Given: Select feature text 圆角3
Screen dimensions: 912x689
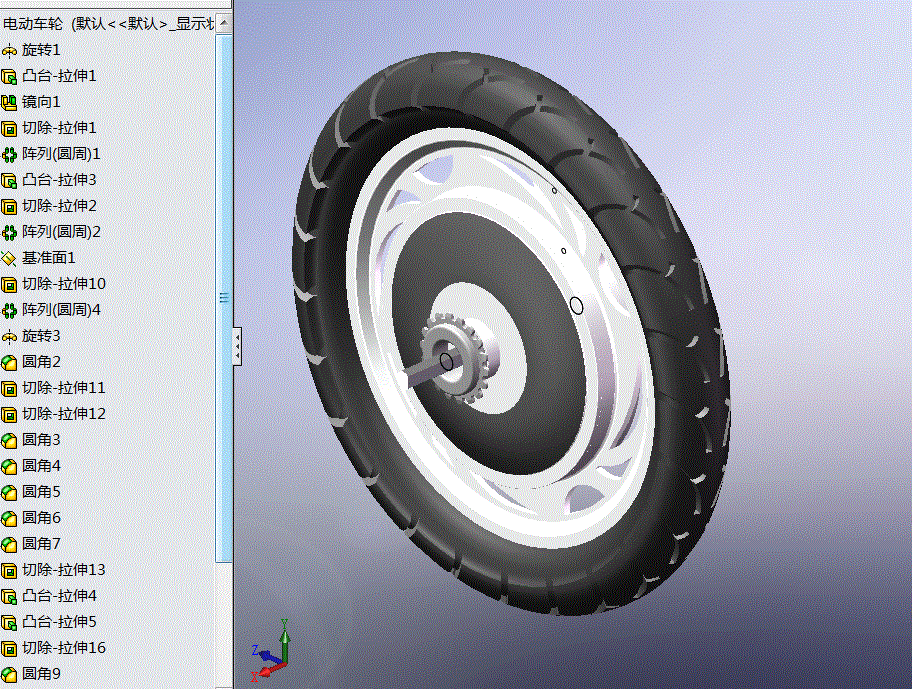Looking at the screenshot, I should click(x=41, y=440).
